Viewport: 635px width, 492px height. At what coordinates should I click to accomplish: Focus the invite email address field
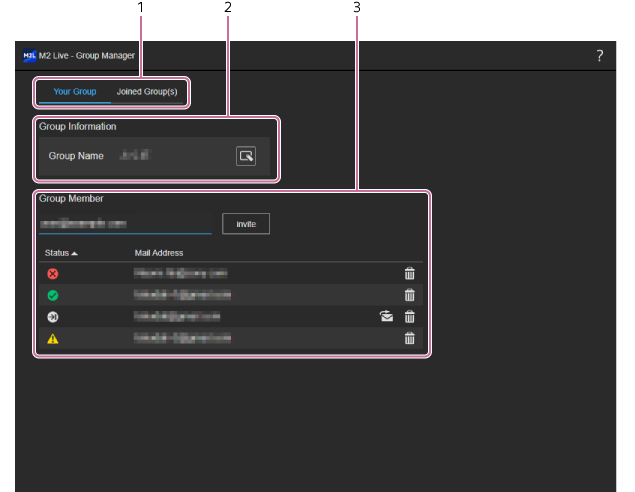click(125, 224)
